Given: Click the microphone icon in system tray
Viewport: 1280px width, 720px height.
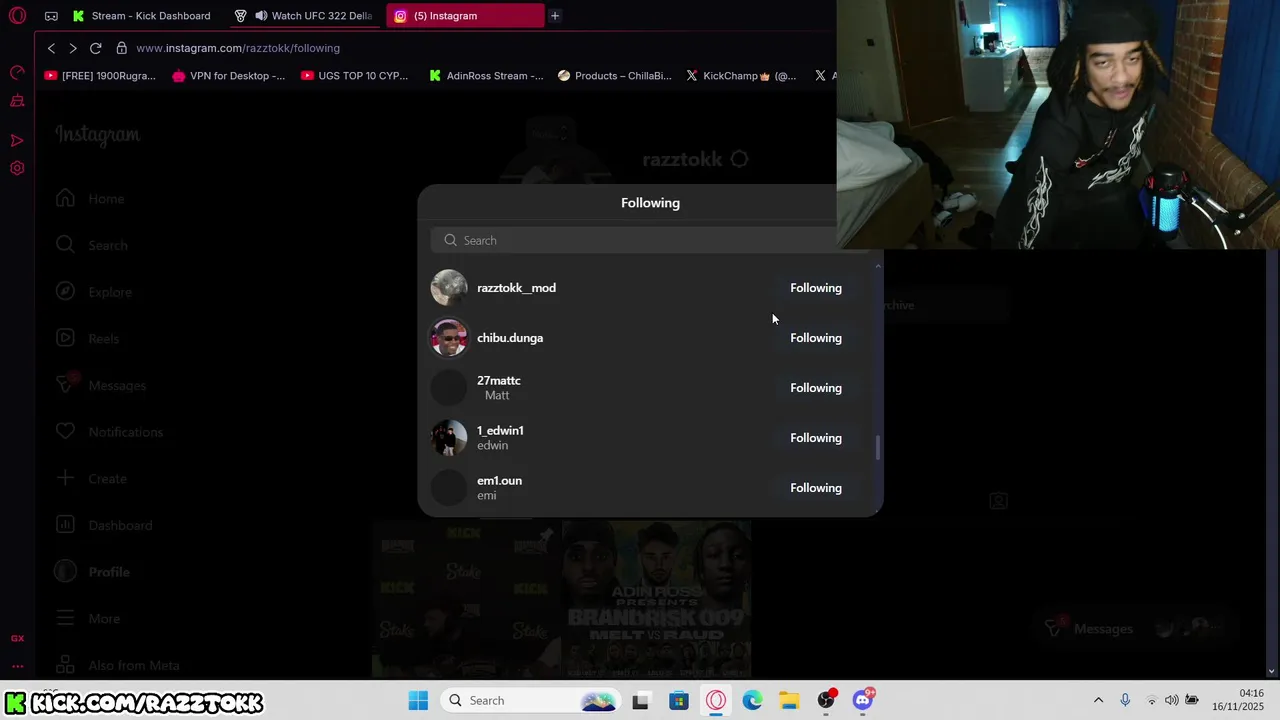Looking at the screenshot, I should point(1125,700).
